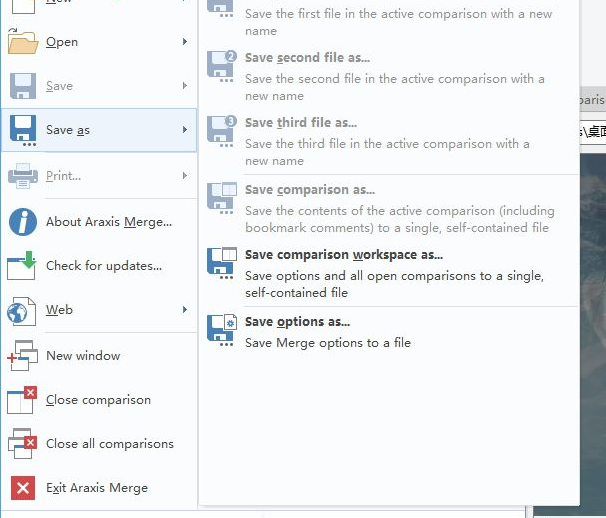Select the New window menu entry
The image size is (606, 518).
[99, 355]
